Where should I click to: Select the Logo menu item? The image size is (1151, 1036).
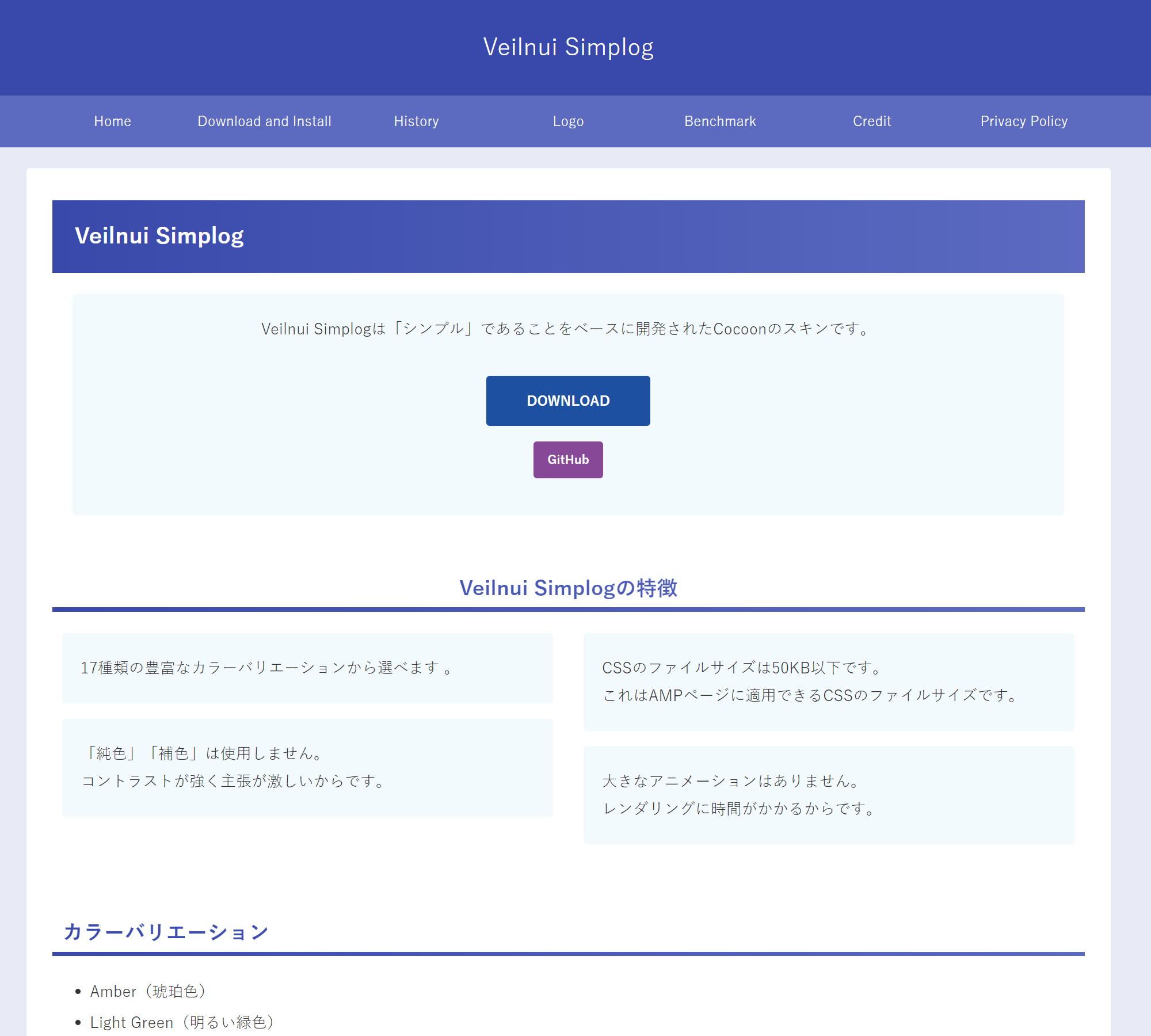click(x=569, y=121)
